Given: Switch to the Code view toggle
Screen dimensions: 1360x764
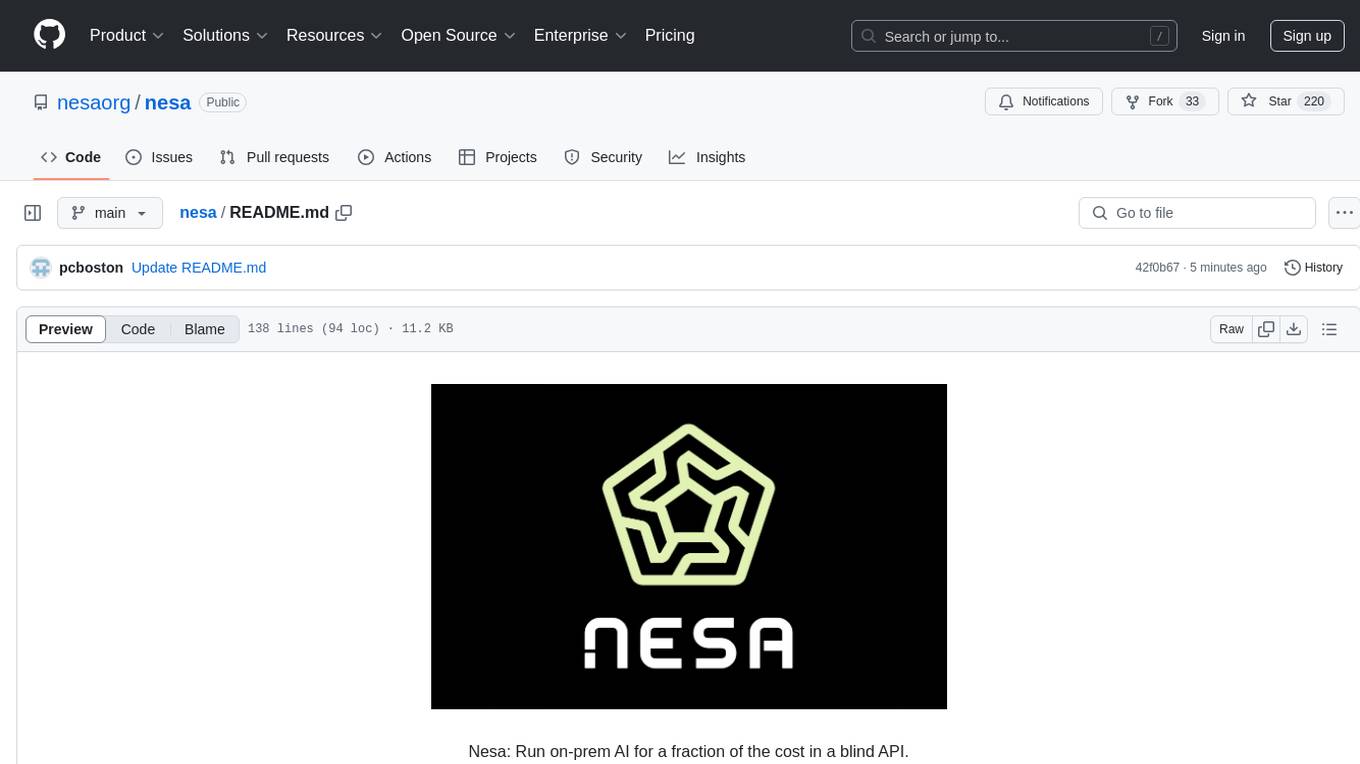Looking at the screenshot, I should (138, 329).
